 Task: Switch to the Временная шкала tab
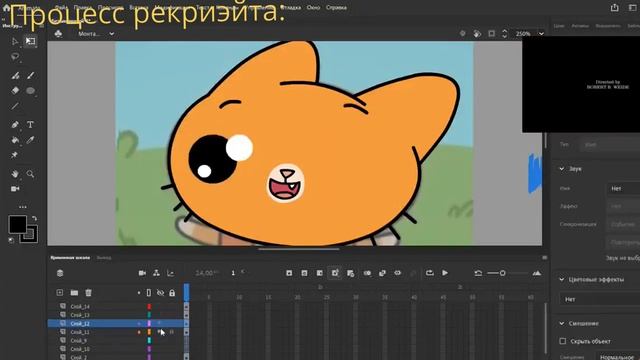click(x=70, y=258)
